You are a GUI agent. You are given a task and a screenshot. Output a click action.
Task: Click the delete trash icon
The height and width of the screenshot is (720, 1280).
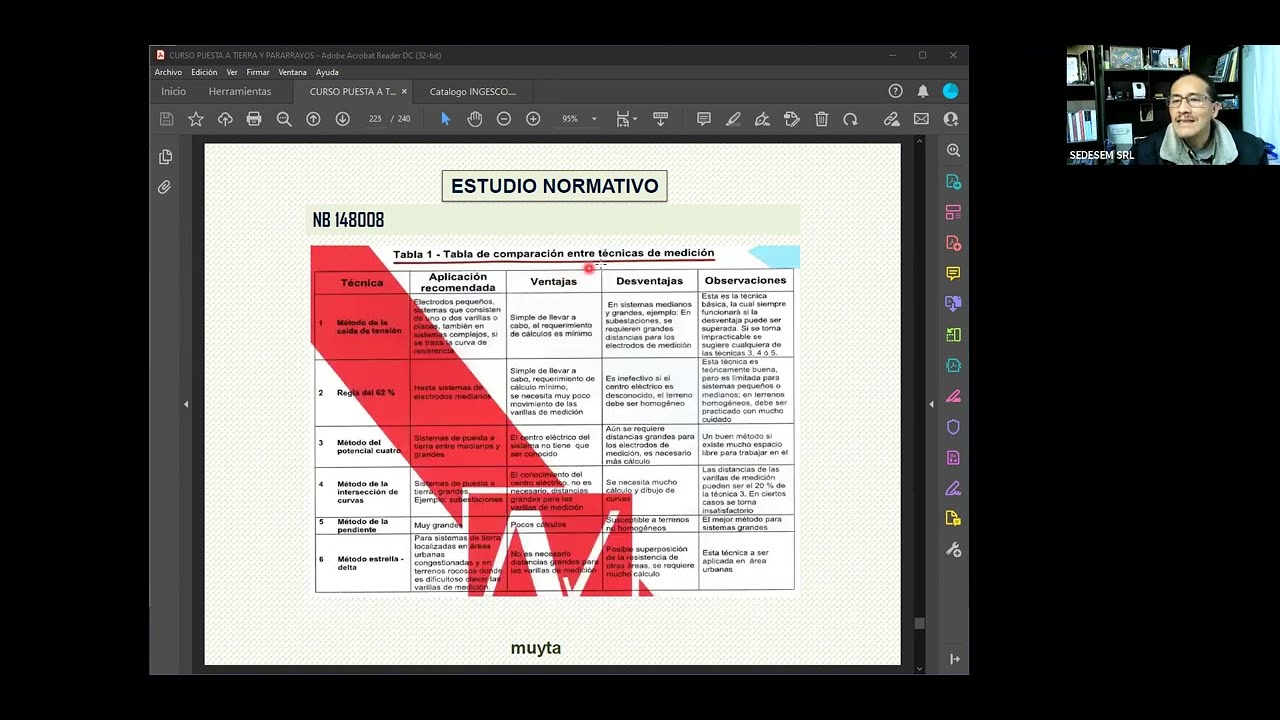[x=821, y=119]
